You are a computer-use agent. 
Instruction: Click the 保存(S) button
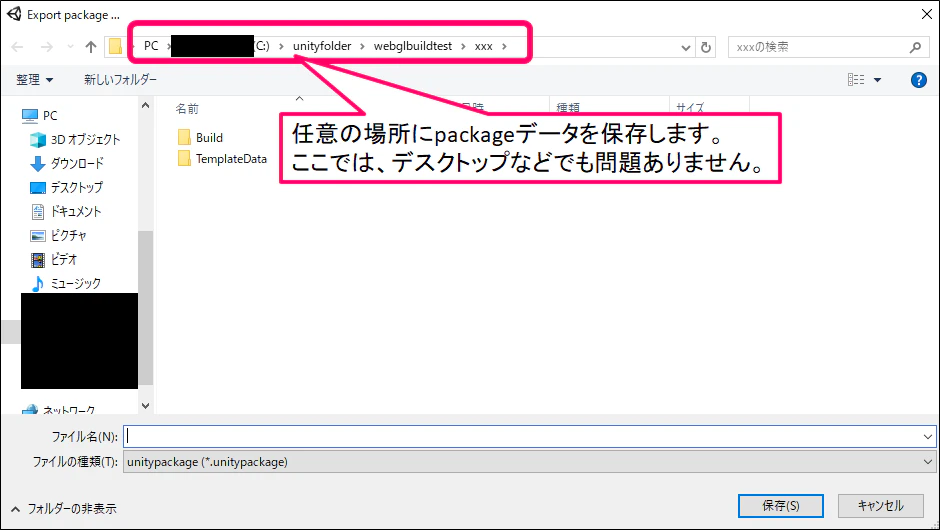pos(781,505)
